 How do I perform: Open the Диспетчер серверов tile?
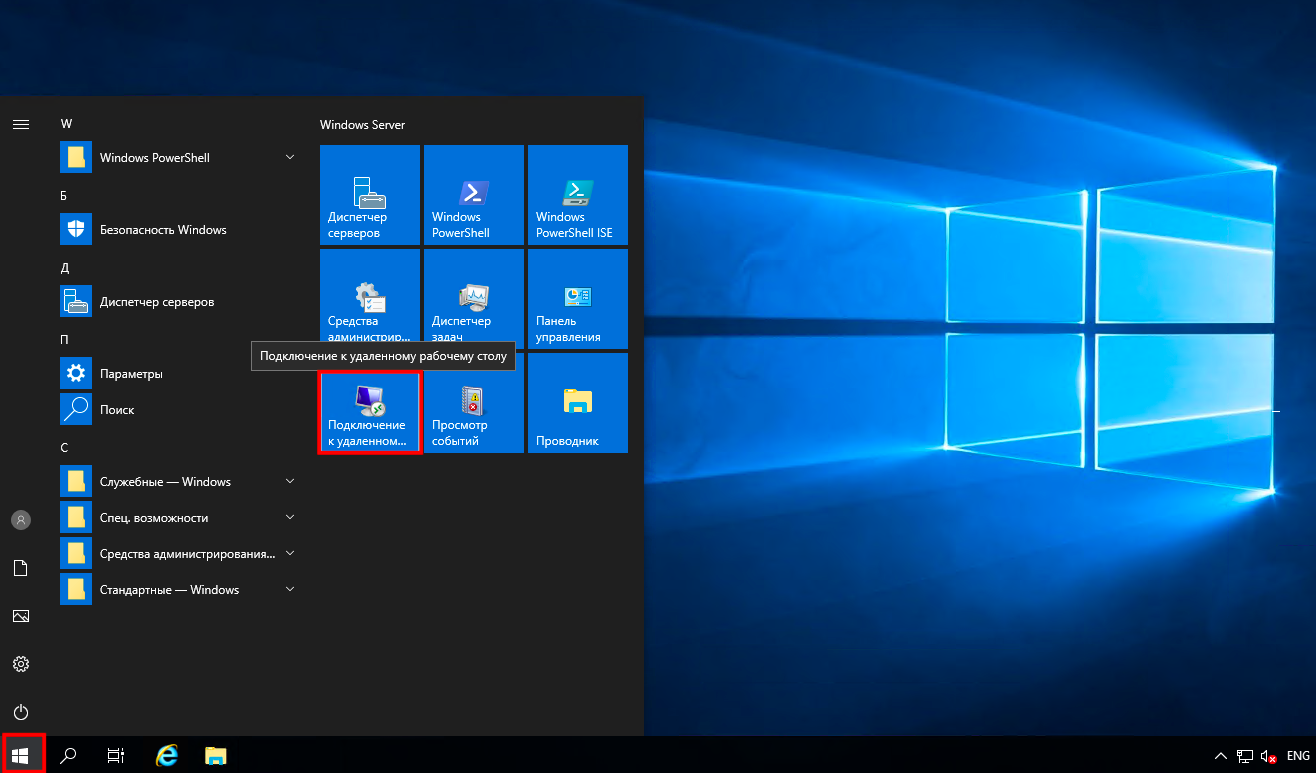pyautogui.click(x=370, y=194)
